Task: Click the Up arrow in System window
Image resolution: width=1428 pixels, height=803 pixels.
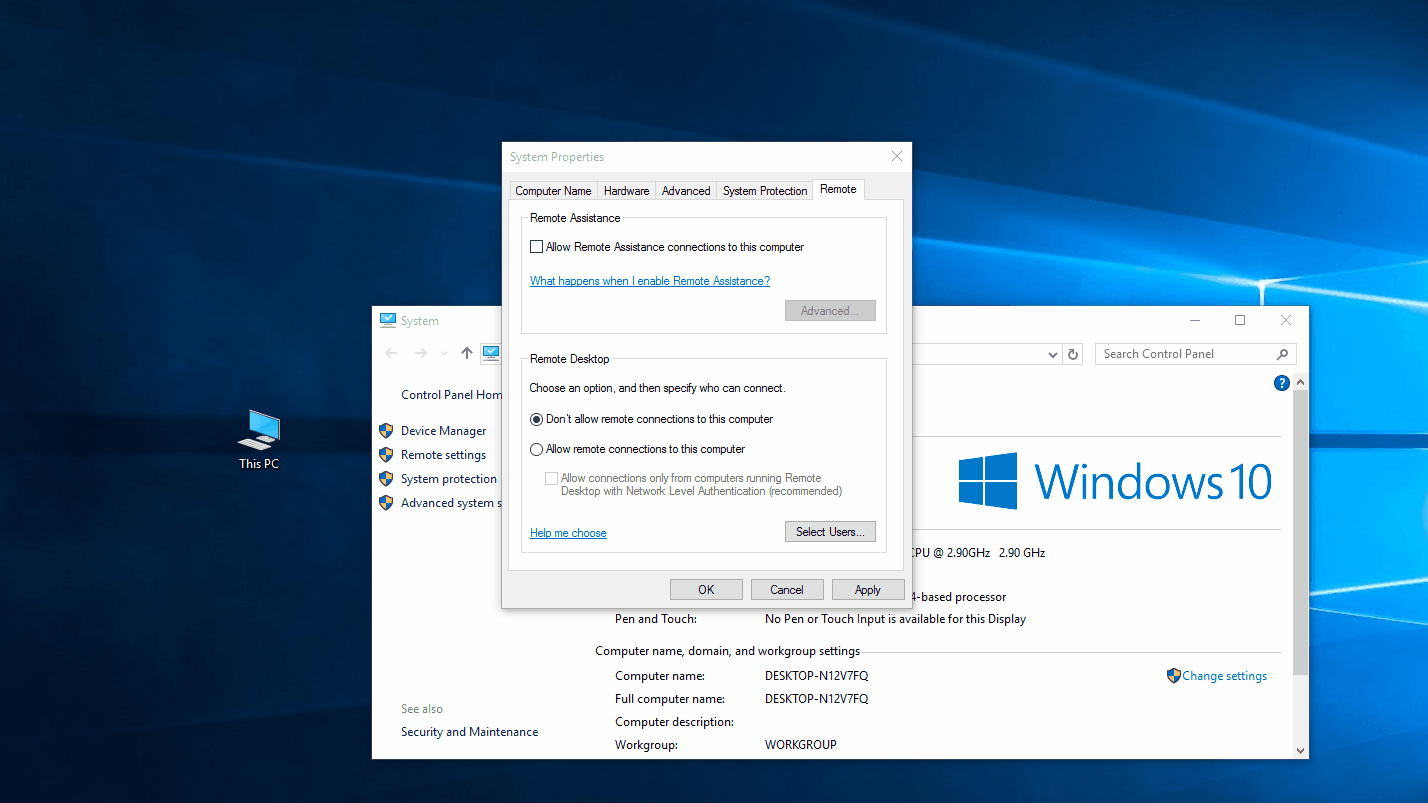Action: (467, 353)
